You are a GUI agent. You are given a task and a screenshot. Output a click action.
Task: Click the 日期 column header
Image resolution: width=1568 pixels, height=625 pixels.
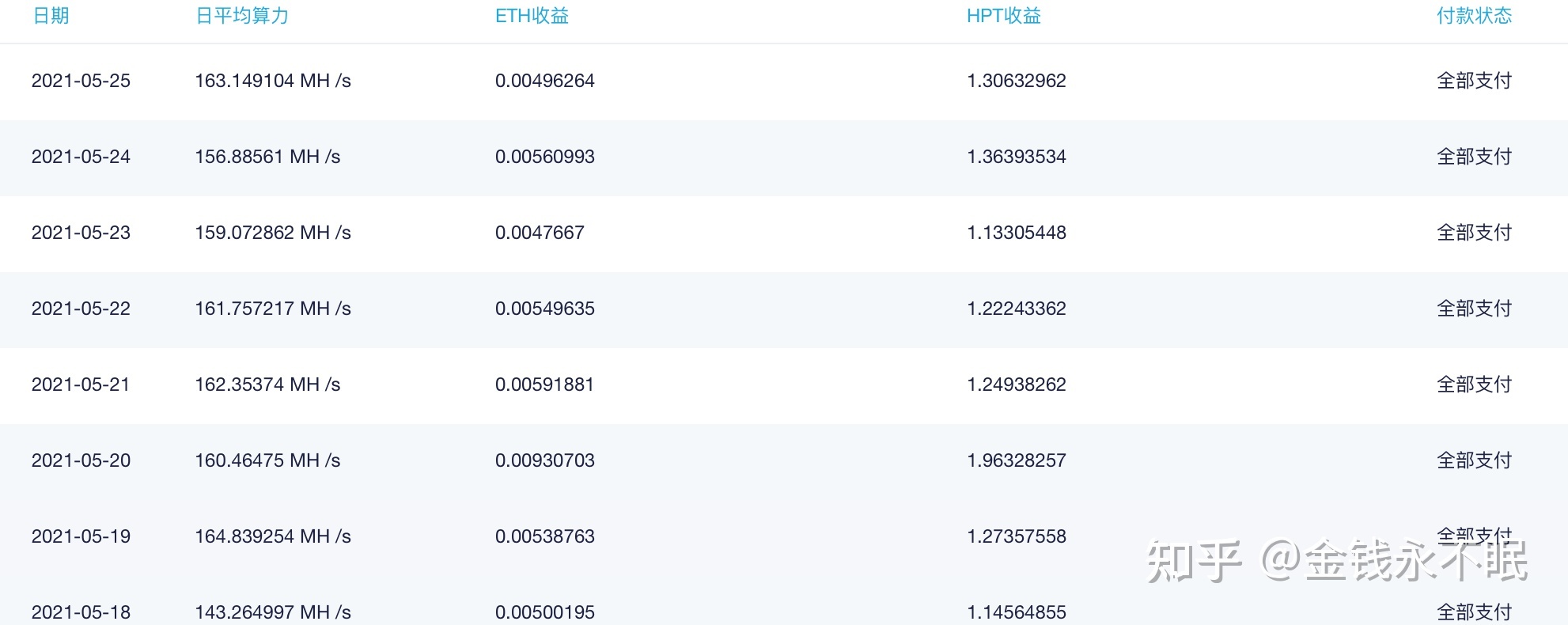coord(51,16)
